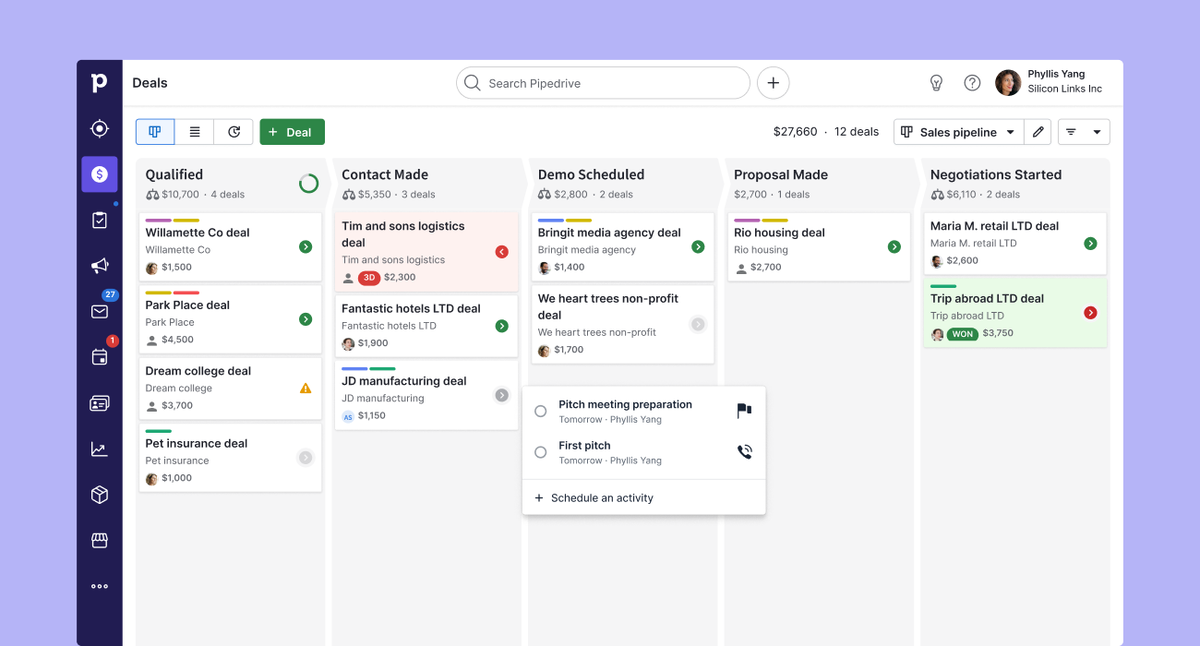Click color labels on Willamette Co deal
1200x646 pixels.
tap(172, 220)
